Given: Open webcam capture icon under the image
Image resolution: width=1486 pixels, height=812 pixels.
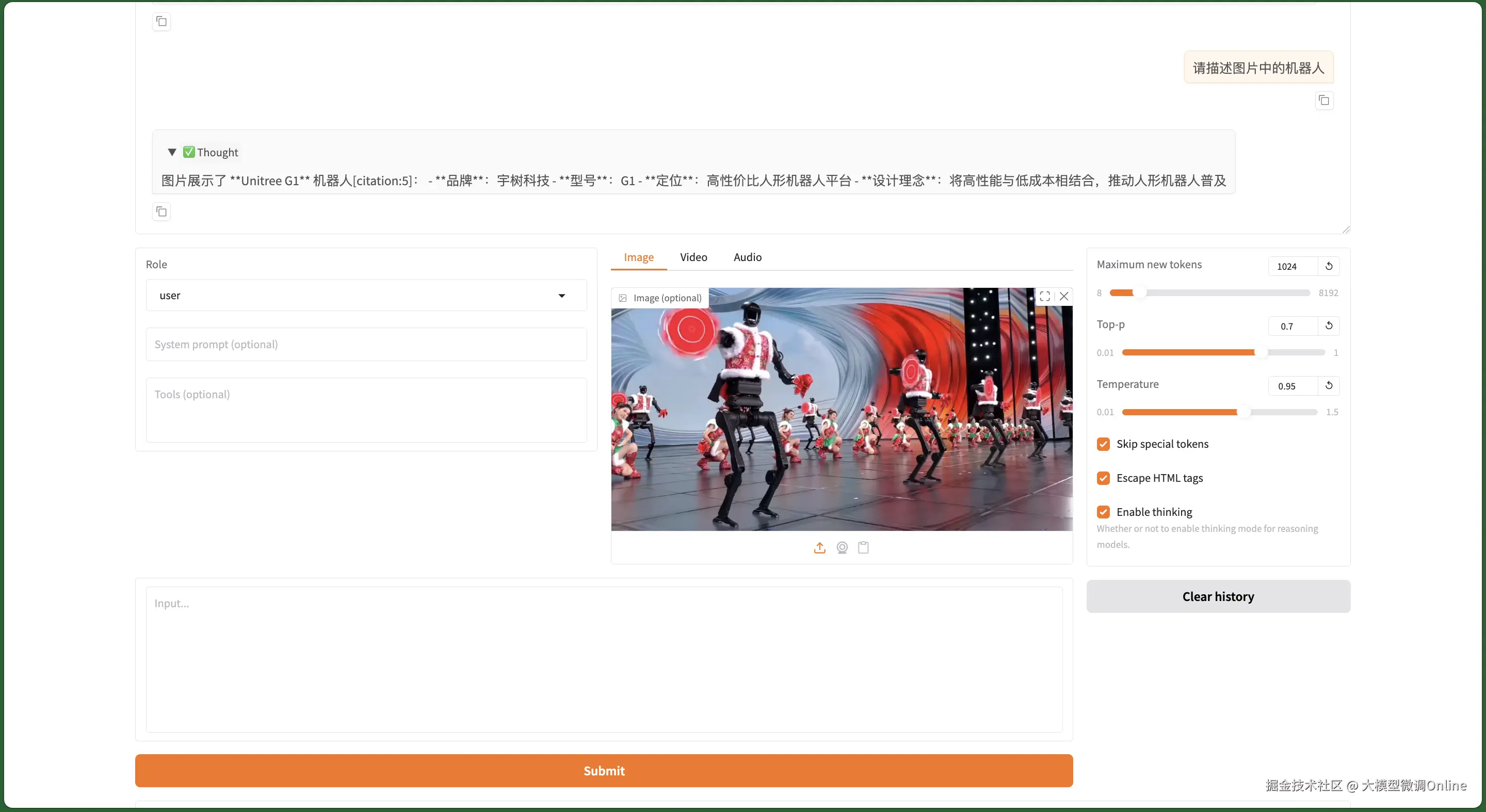Looking at the screenshot, I should coord(842,547).
